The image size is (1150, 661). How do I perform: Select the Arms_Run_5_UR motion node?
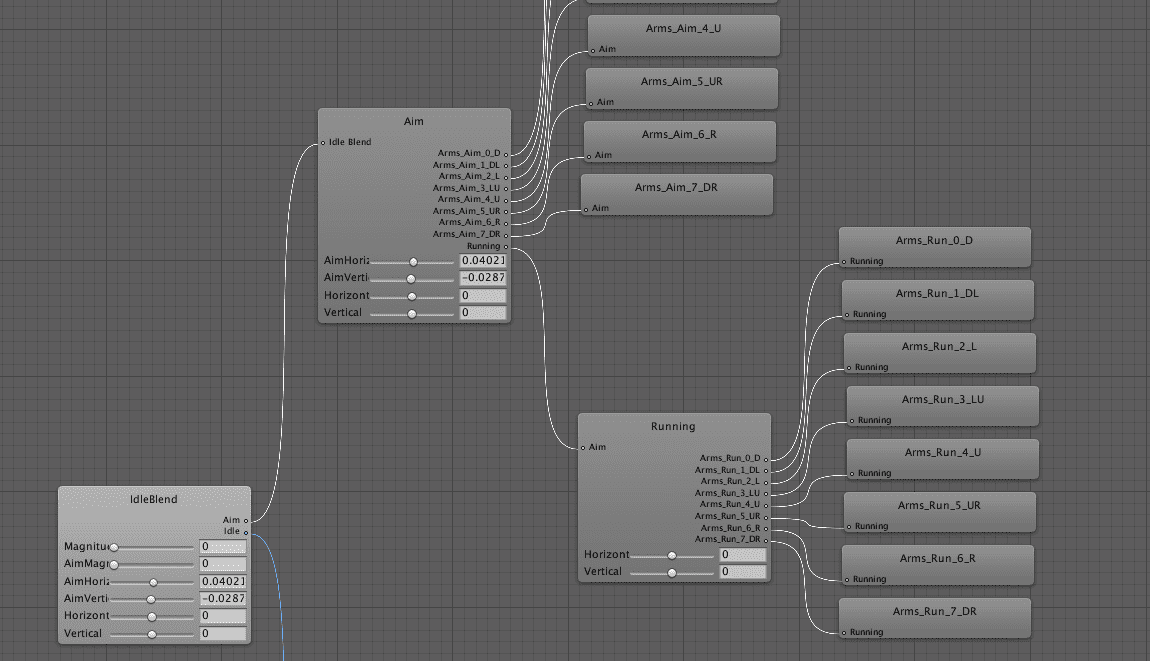[x=939, y=505]
